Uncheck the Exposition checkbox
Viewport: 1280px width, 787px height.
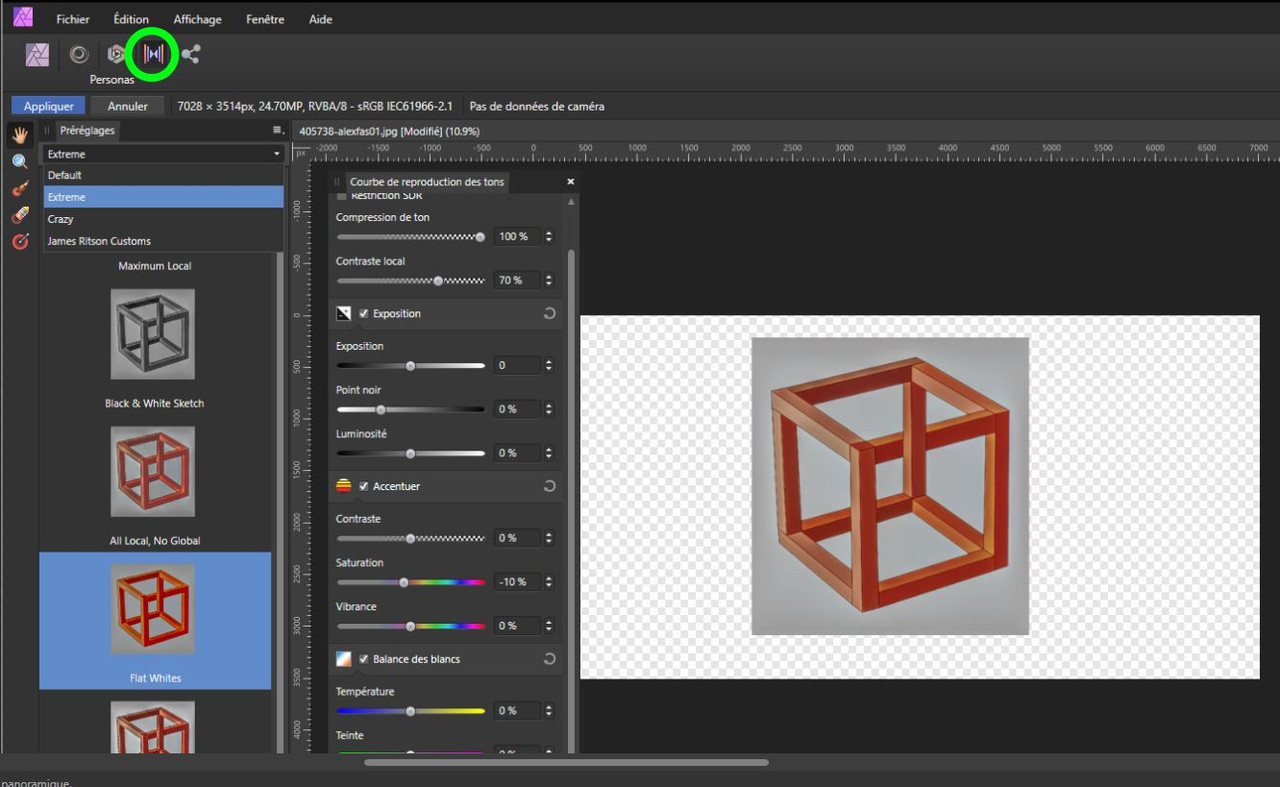tap(364, 314)
